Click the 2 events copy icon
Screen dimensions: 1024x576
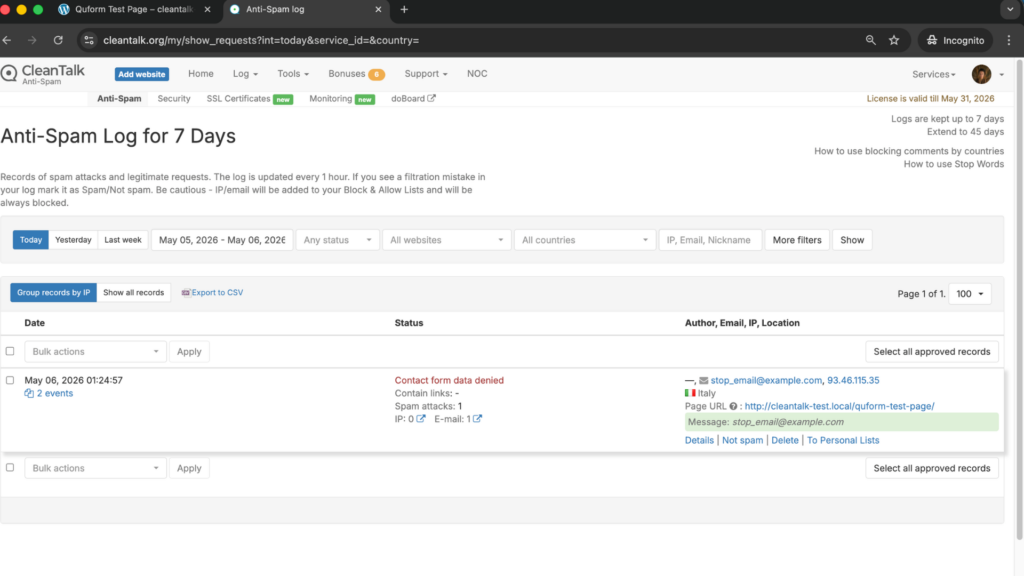[x=29, y=393]
